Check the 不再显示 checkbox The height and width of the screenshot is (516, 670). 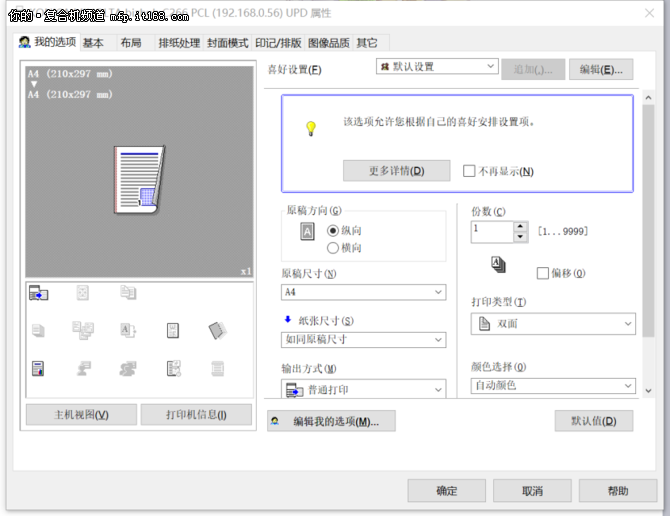[x=469, y=171]
